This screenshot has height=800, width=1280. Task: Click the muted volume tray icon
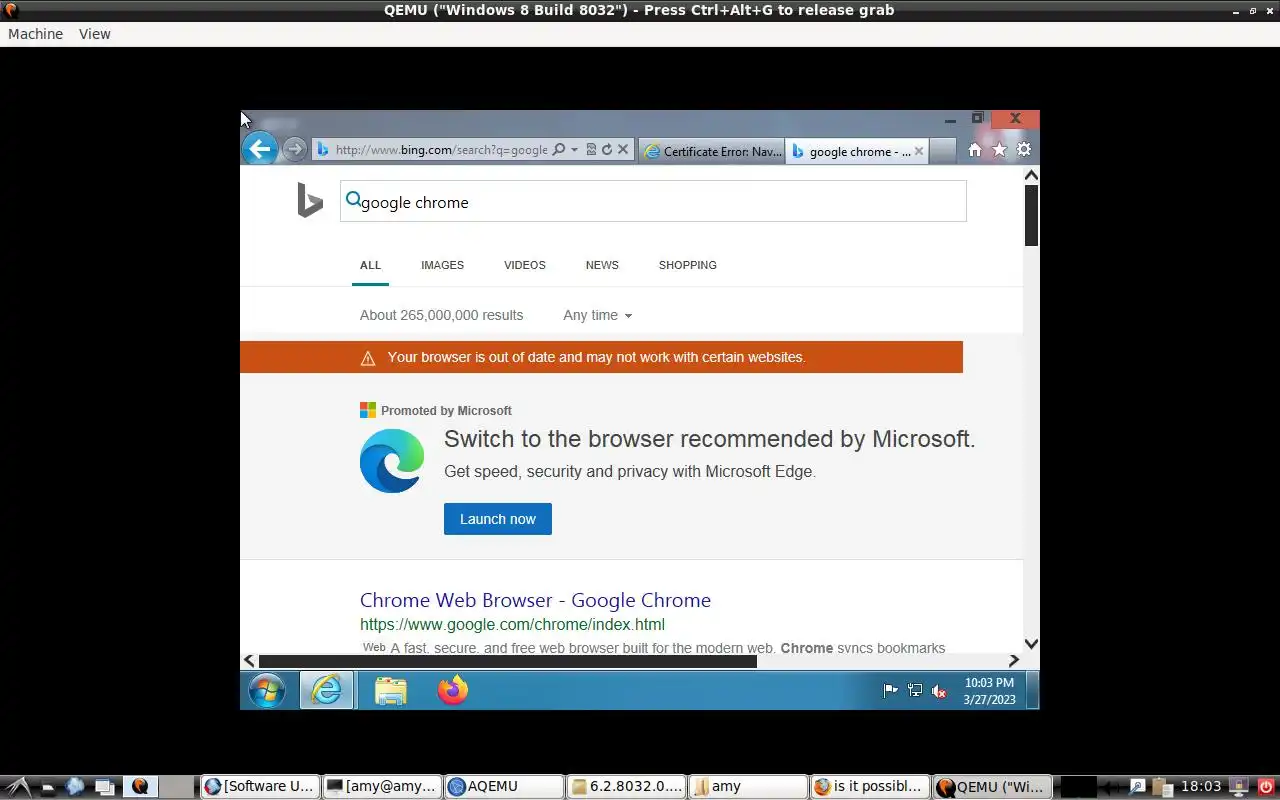click(939, 690)
